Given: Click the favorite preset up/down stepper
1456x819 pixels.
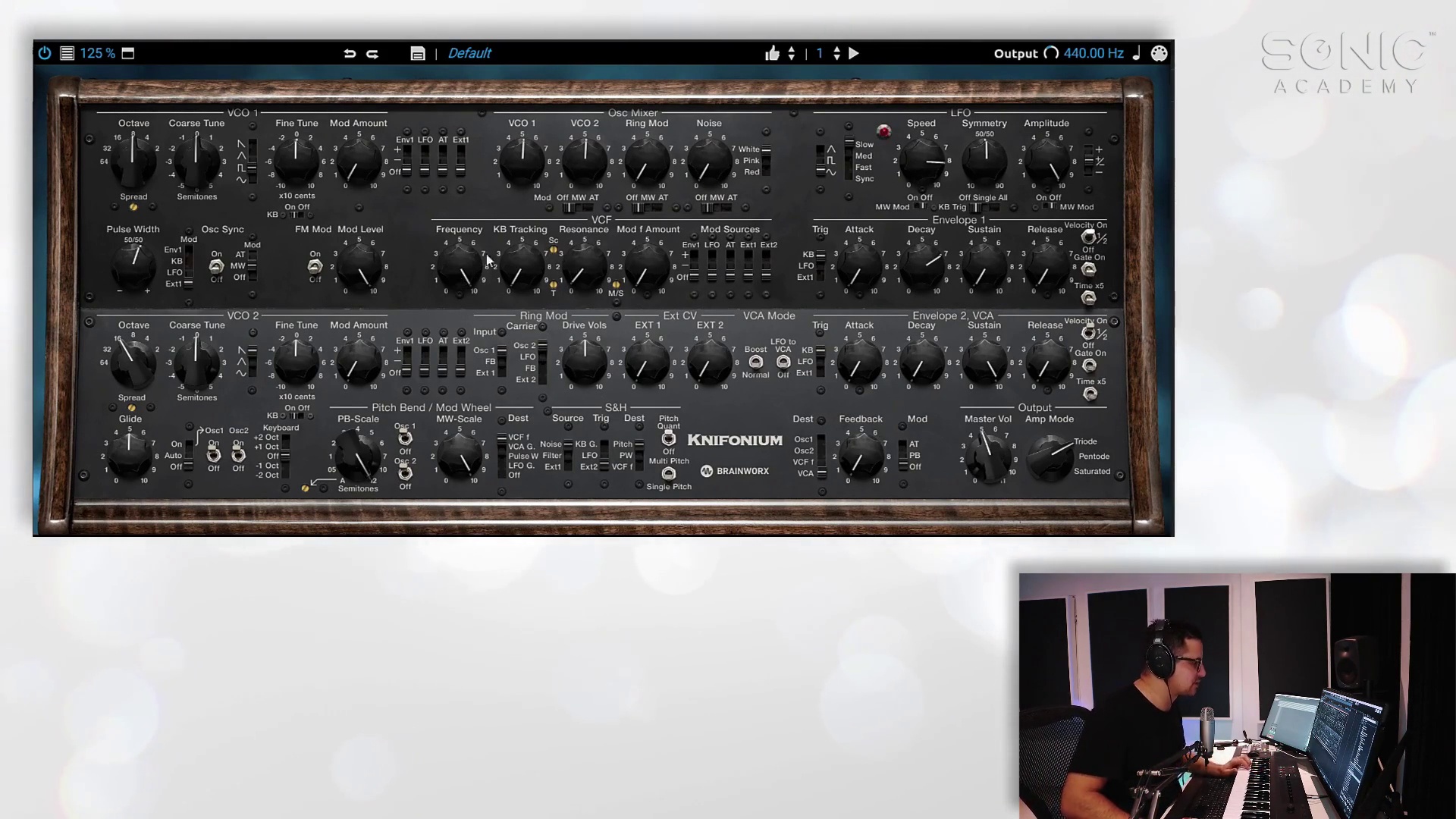Looking at the screenshot, I should click(x=792, y=53).
